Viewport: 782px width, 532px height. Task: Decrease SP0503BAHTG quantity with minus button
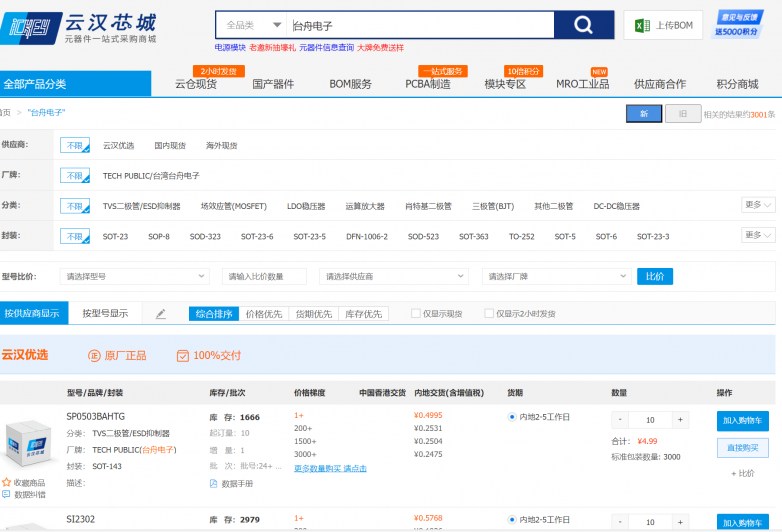[x=620, y=420]
